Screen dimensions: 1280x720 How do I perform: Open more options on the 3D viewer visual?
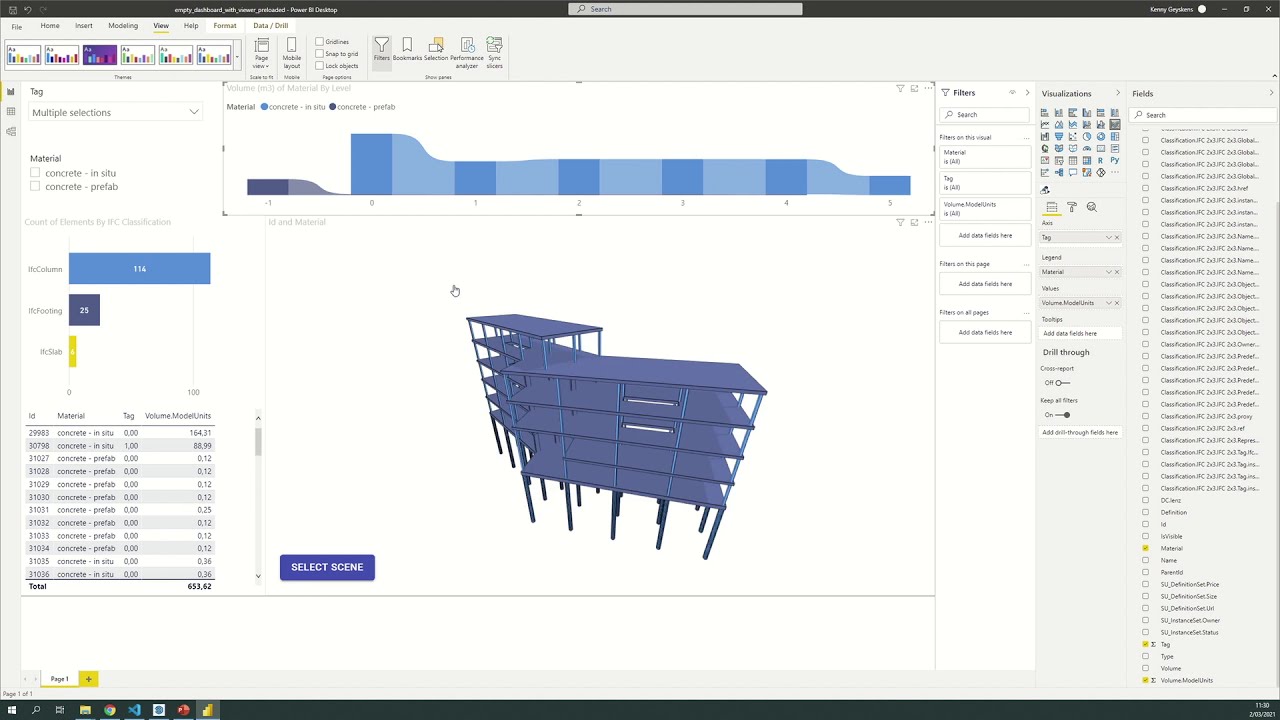[x=928, y=222]
